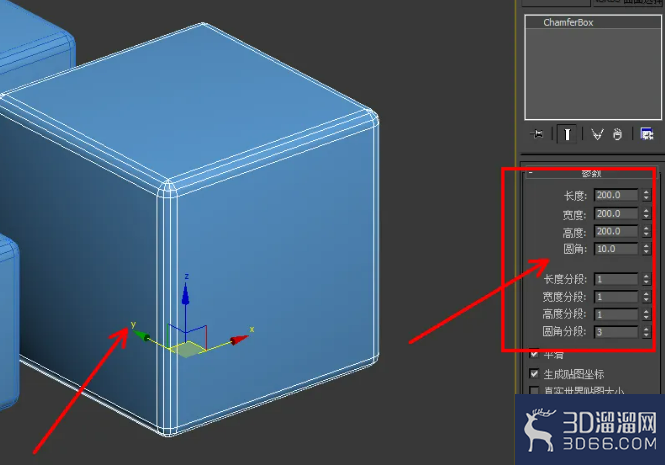This screenshot has width=665, height=465.
Task: Grab the blue Z axis gizmo arrow
Action: pyautogui.click(x=185, y=293)
